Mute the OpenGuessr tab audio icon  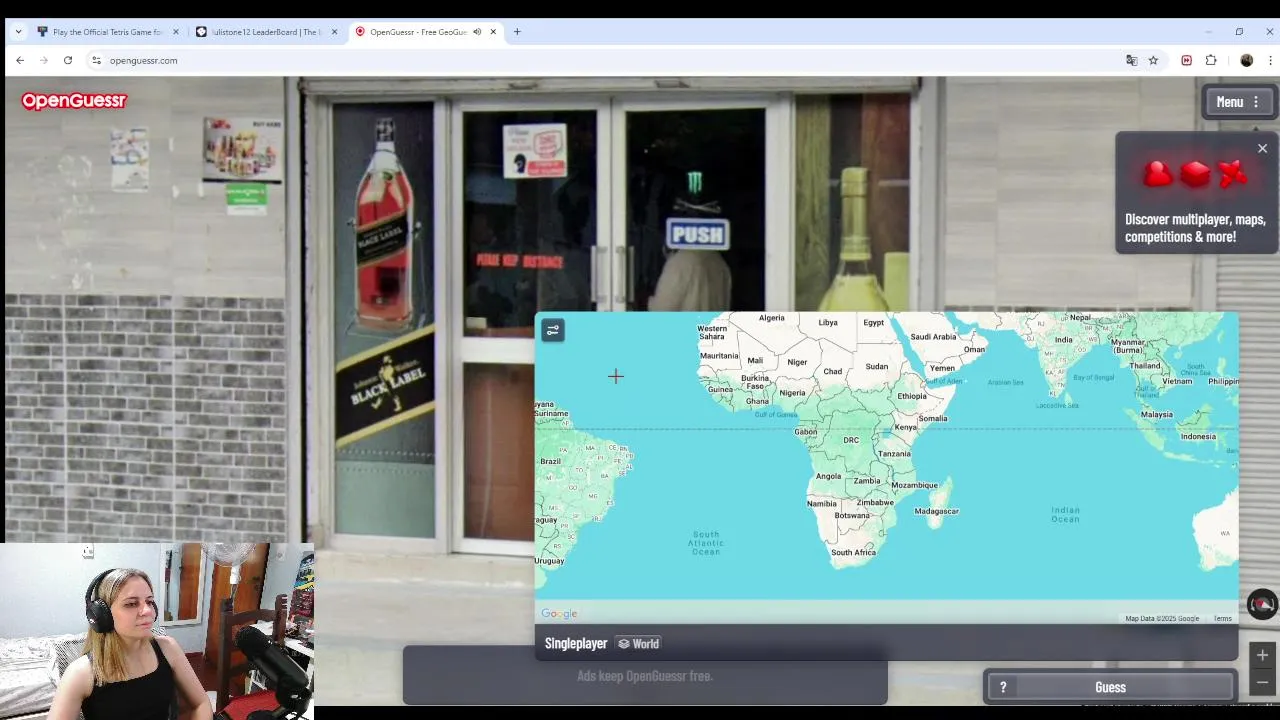(476, 32)
